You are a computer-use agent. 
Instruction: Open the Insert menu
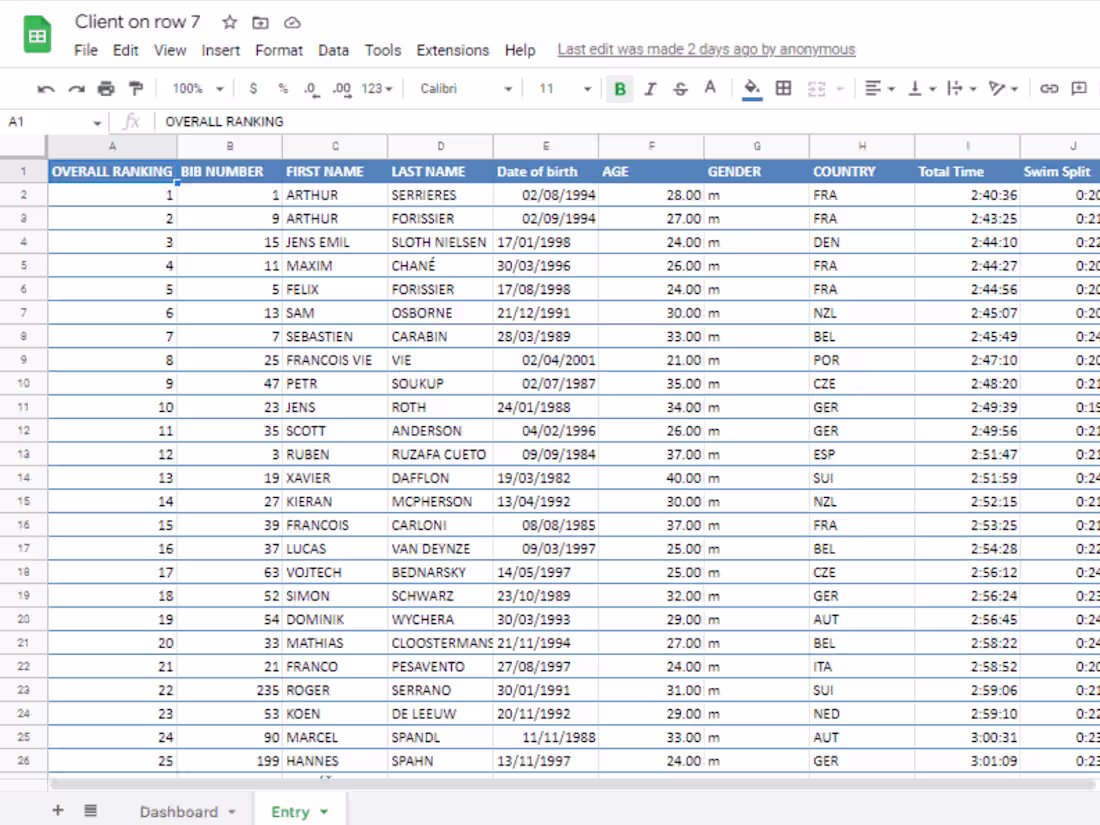coord(220,51)
